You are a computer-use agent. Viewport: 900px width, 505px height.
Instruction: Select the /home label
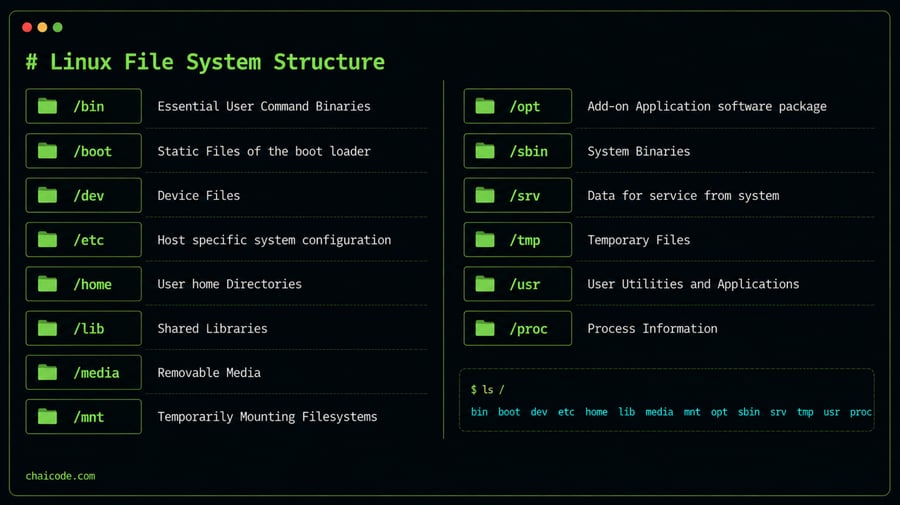[x=92, y=284]
